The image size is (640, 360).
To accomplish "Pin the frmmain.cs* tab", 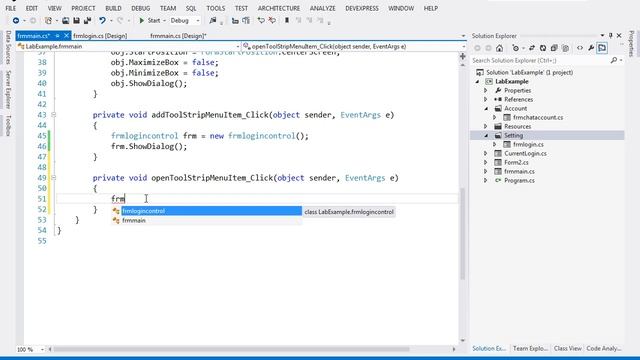I will (x=57, y=36).
